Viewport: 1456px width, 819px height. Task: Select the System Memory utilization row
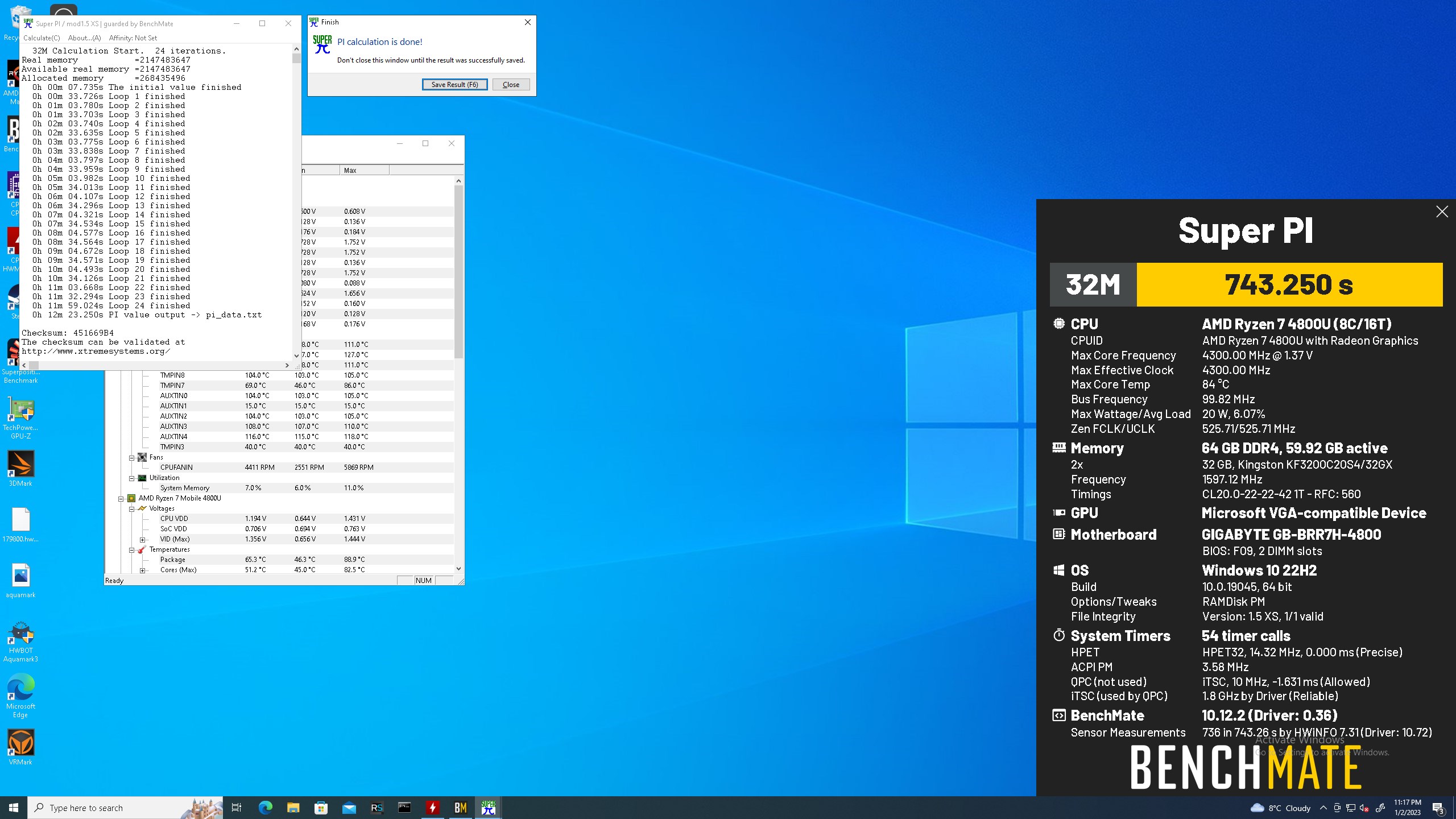click(x=279, y=488)
